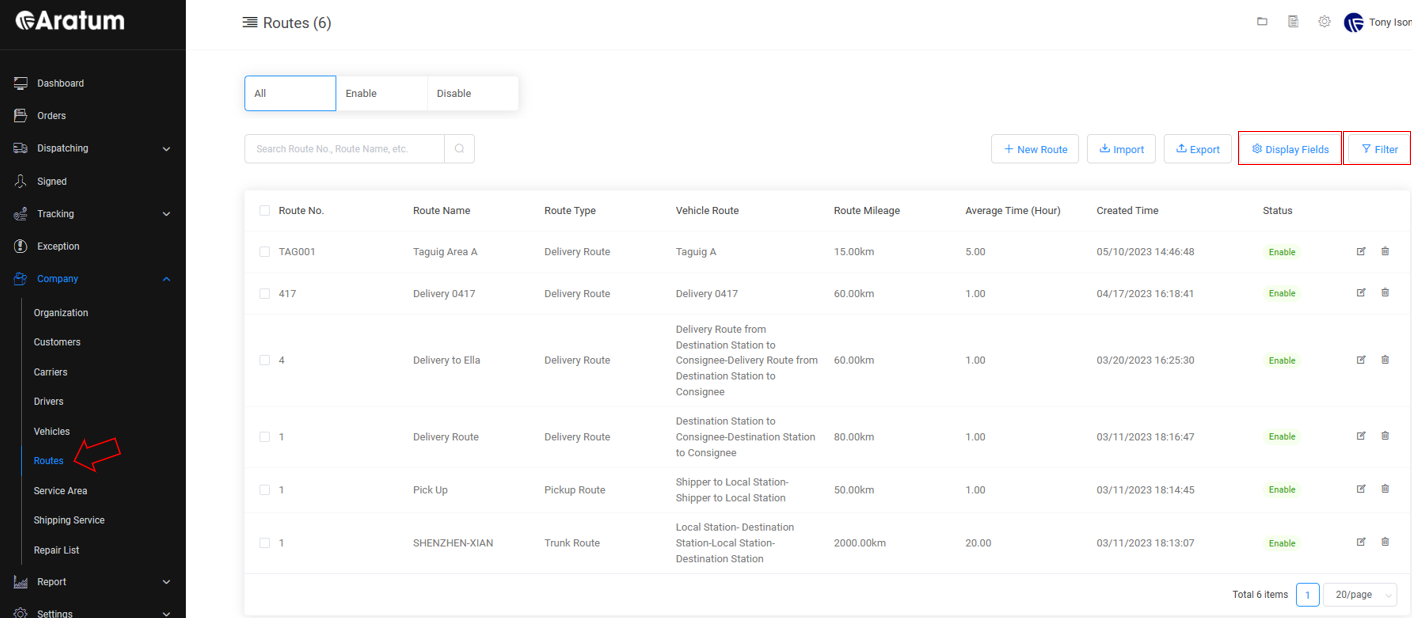Screen dimensions: 1412x618
Task: Edit the Delivery 0417 route
Action: tap(1361, 293)
